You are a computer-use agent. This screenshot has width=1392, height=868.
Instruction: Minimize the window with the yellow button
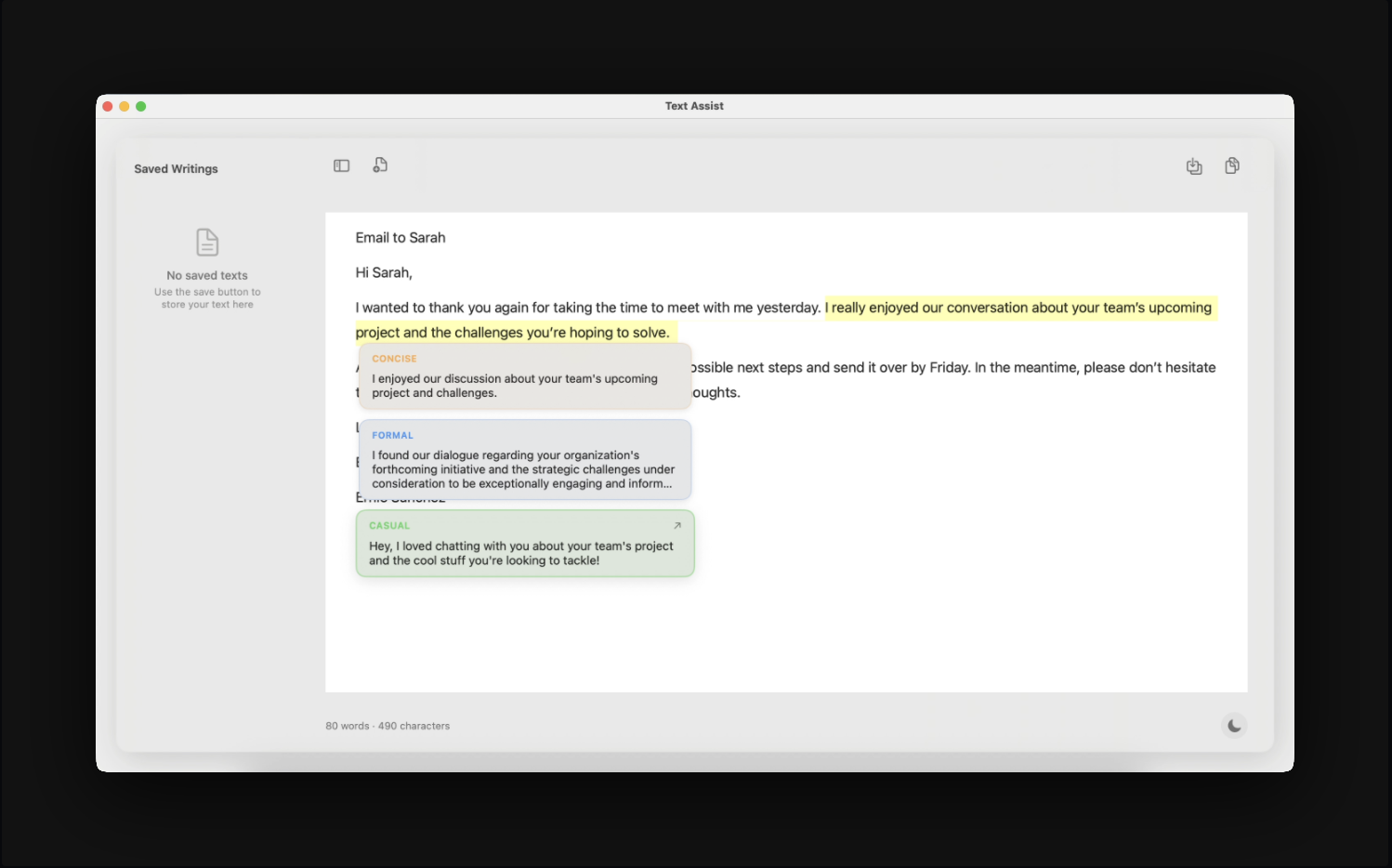click(x=125, y=106)
